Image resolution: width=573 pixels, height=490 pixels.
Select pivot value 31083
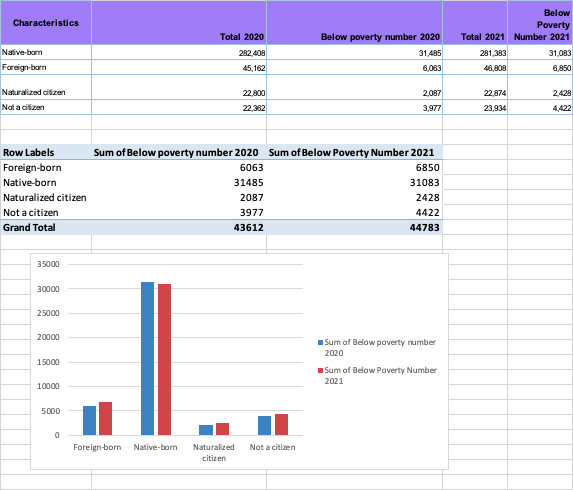pyautogui.click(x=354, y=182)
